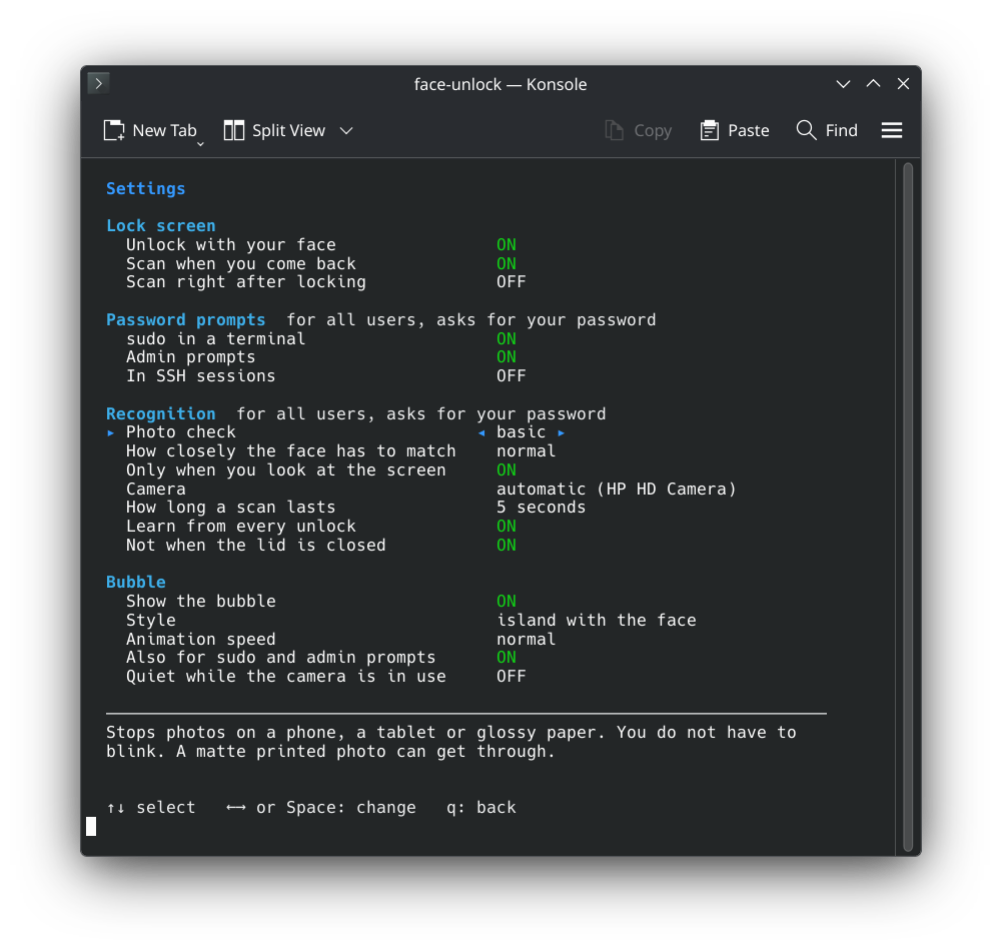
Task: Click the vertical scrollbar of the terminal
Action: coord(908,507)
